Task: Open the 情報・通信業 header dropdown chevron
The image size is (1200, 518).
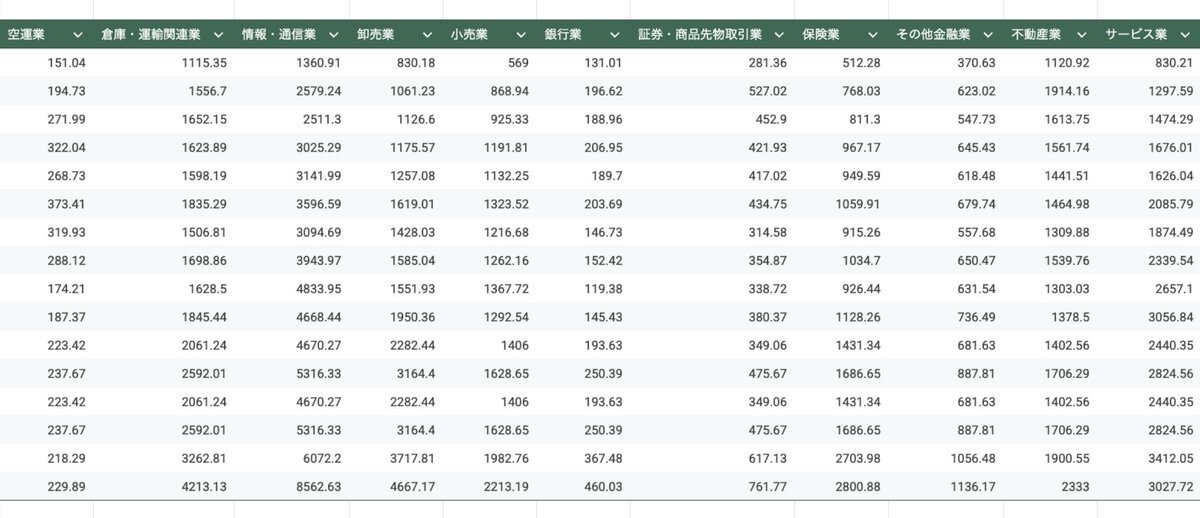Action: (334, 34)
